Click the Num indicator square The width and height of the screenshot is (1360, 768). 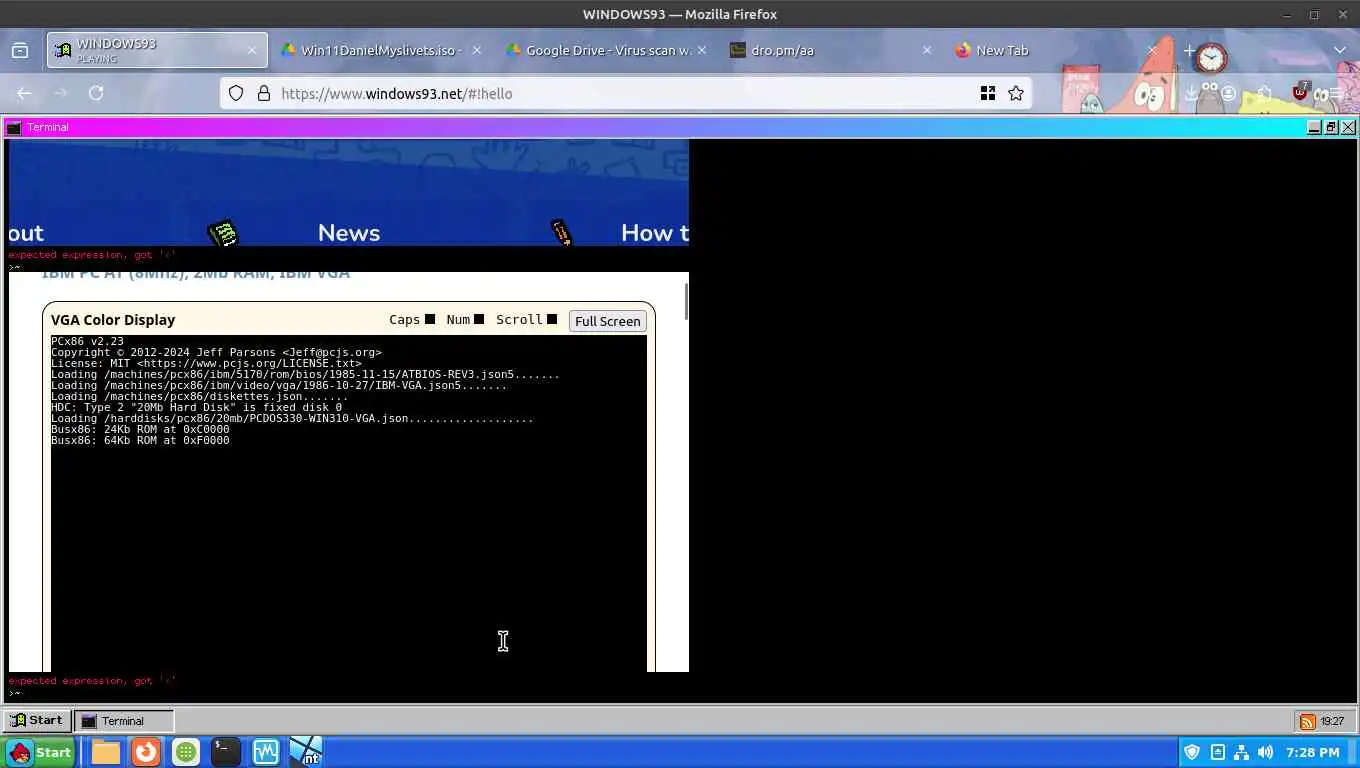point(479,319)
